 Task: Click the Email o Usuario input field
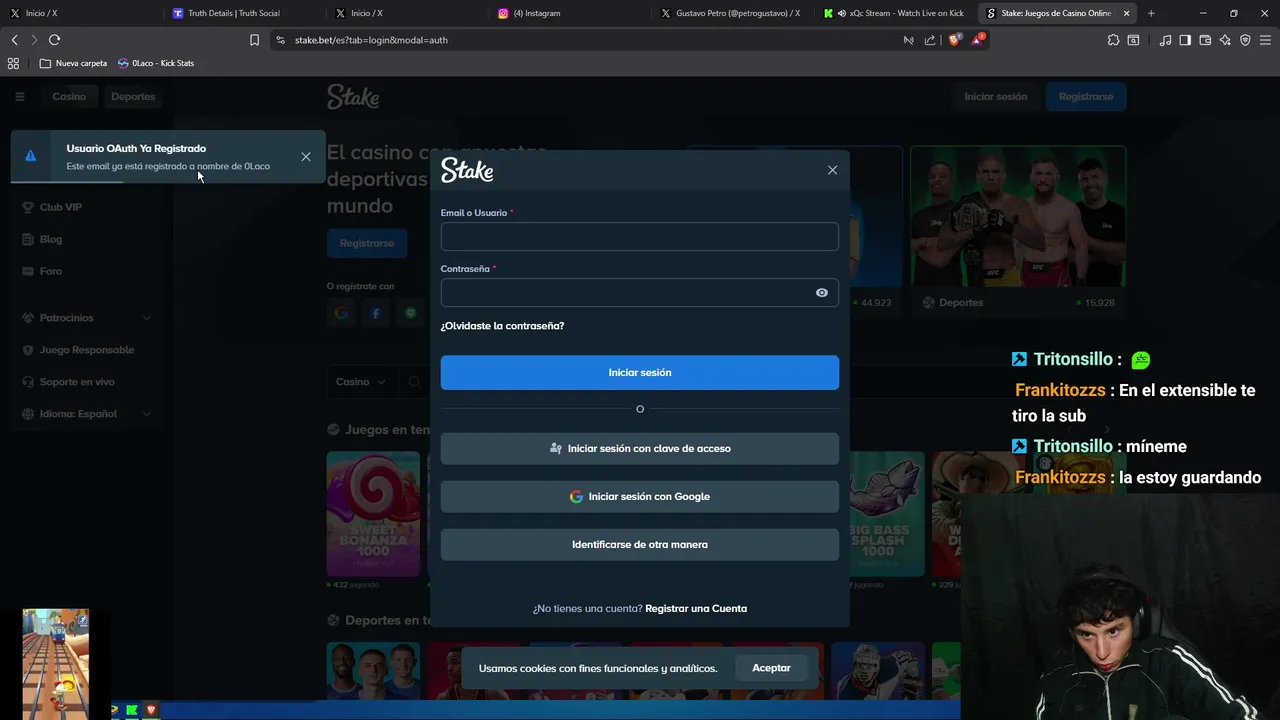pos(640,236)
